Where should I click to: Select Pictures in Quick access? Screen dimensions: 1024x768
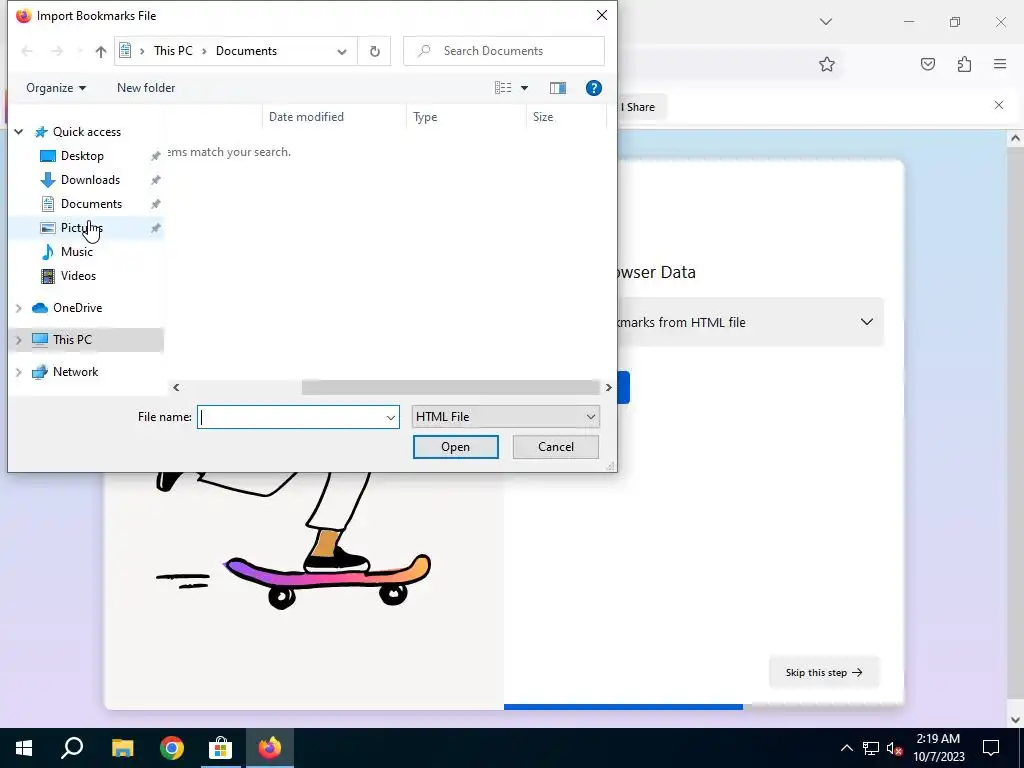point(82,228)
